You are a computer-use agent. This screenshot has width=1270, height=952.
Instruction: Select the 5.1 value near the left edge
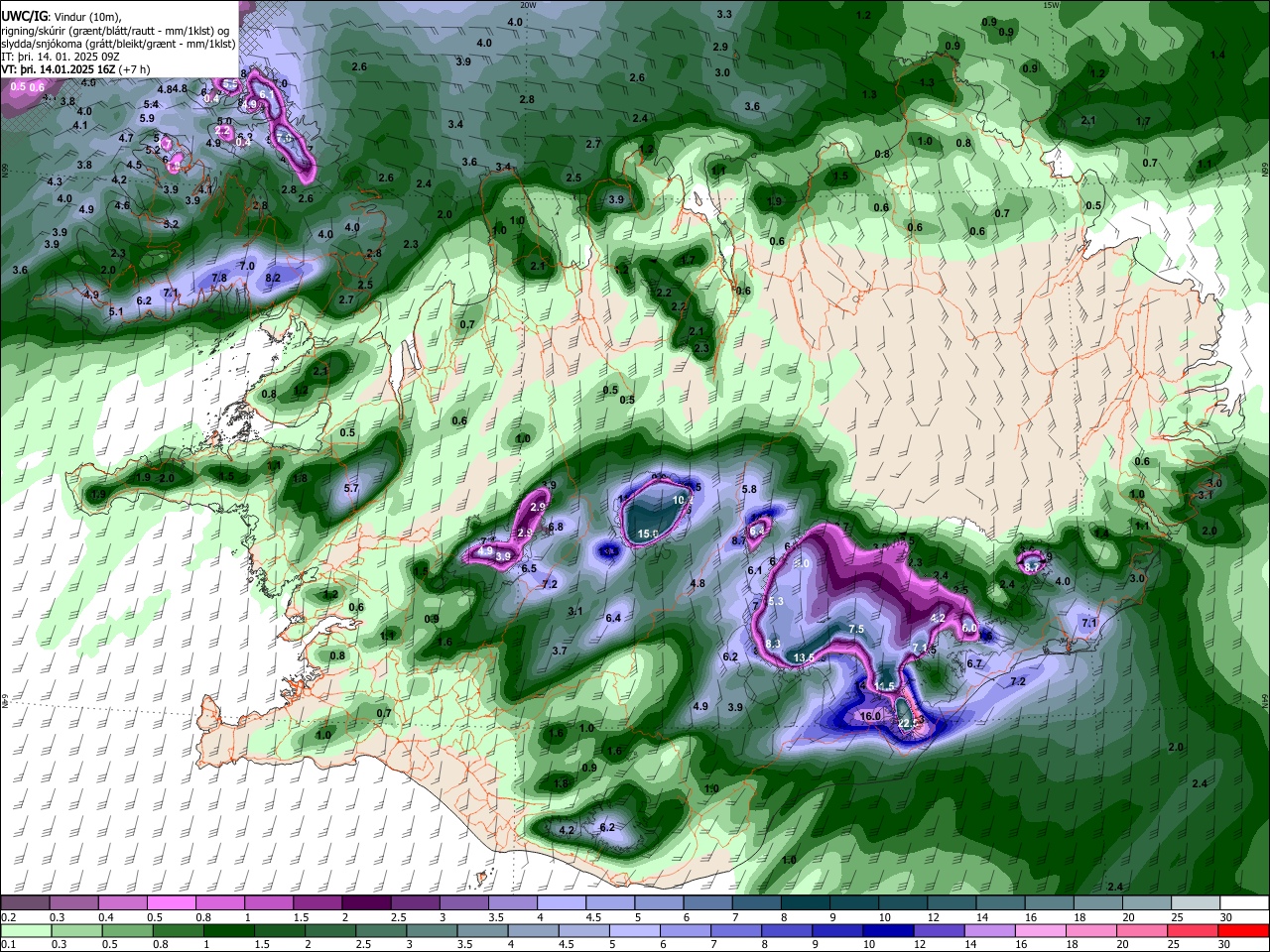116,312
